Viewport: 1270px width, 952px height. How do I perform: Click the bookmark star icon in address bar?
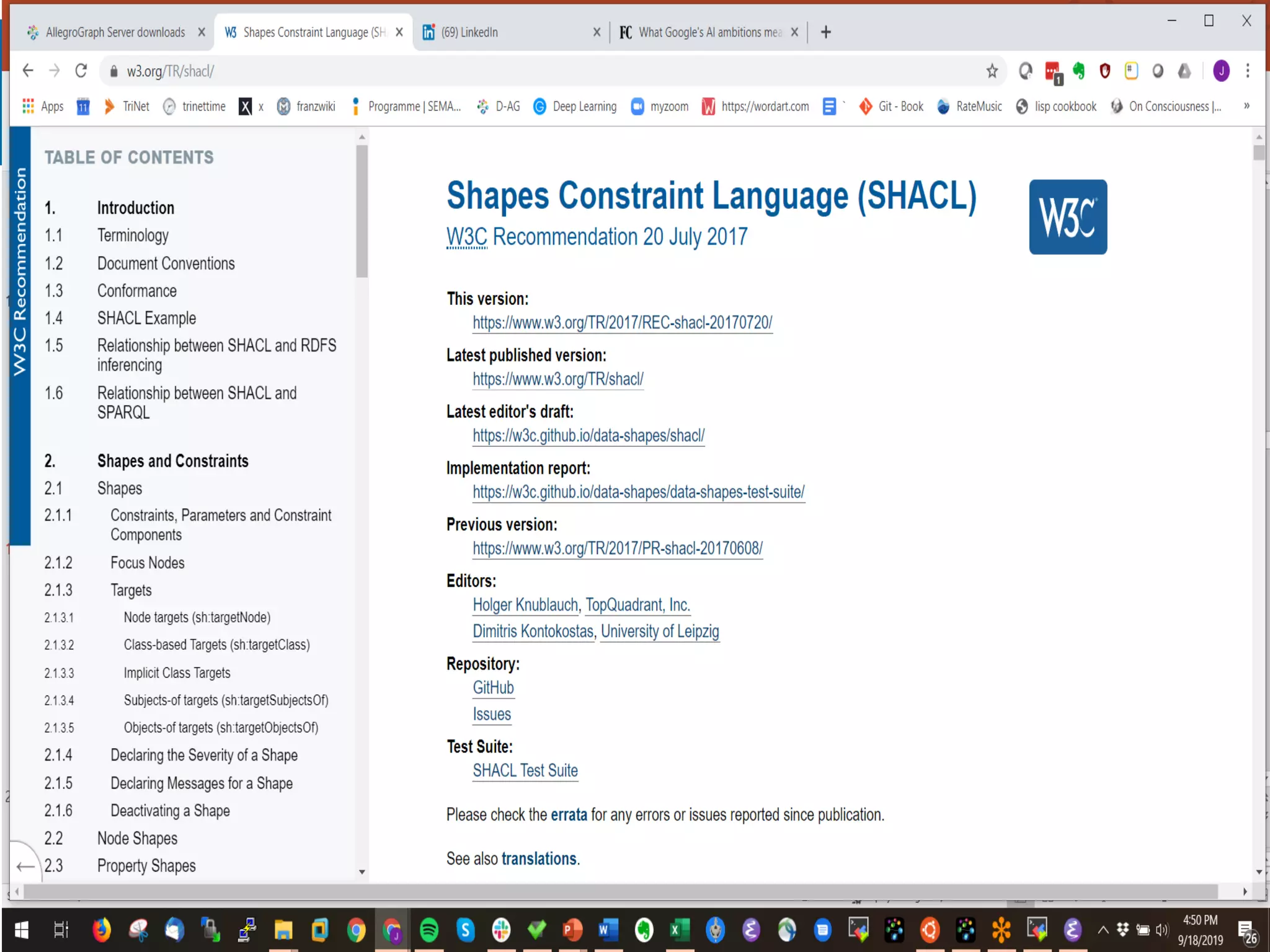point(992,71)
